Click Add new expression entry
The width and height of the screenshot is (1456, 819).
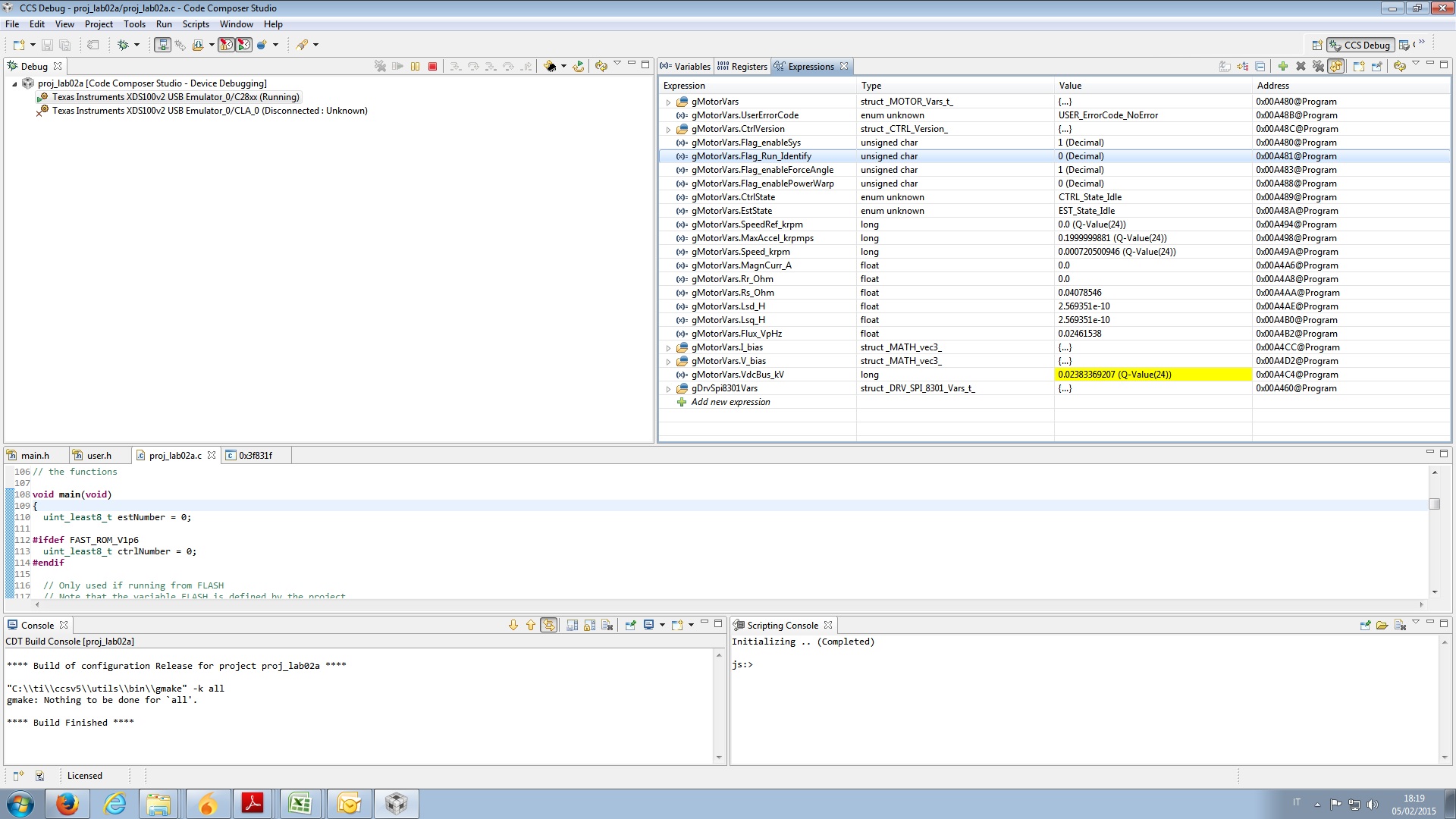click(x=730, y=403)
